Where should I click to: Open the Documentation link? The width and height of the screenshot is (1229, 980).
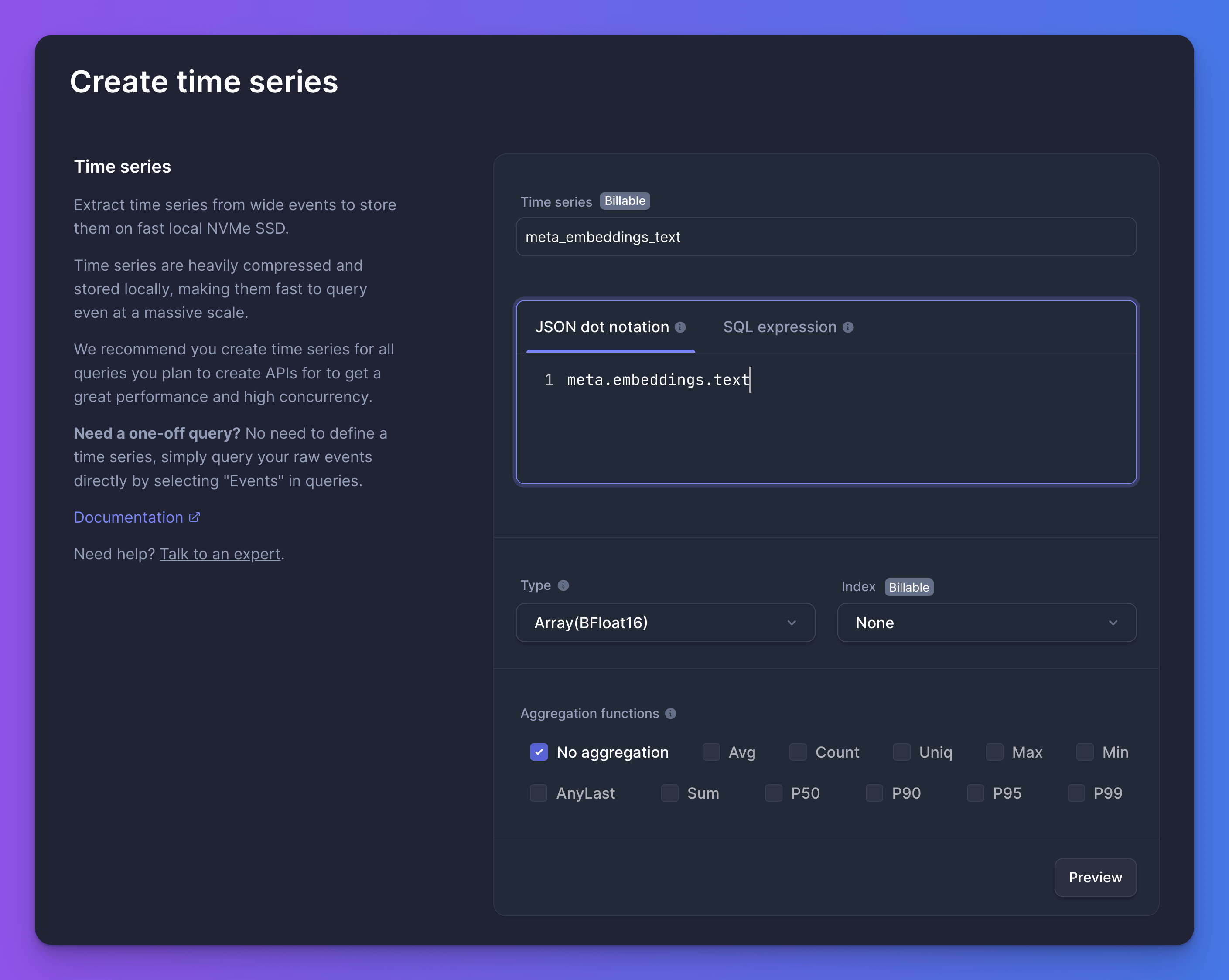[128, 517]
